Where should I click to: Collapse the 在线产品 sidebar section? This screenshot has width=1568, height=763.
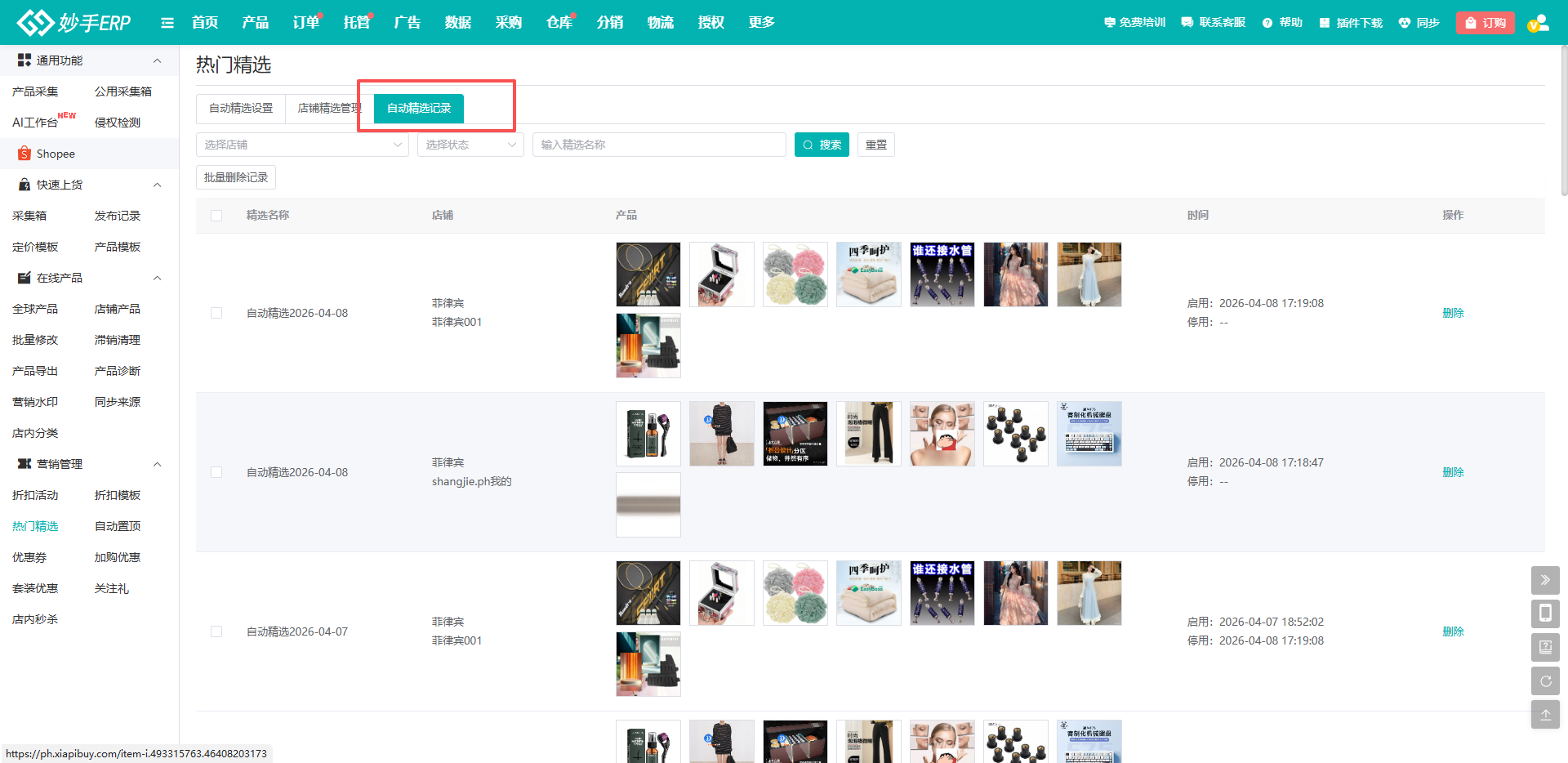[158, 278]
